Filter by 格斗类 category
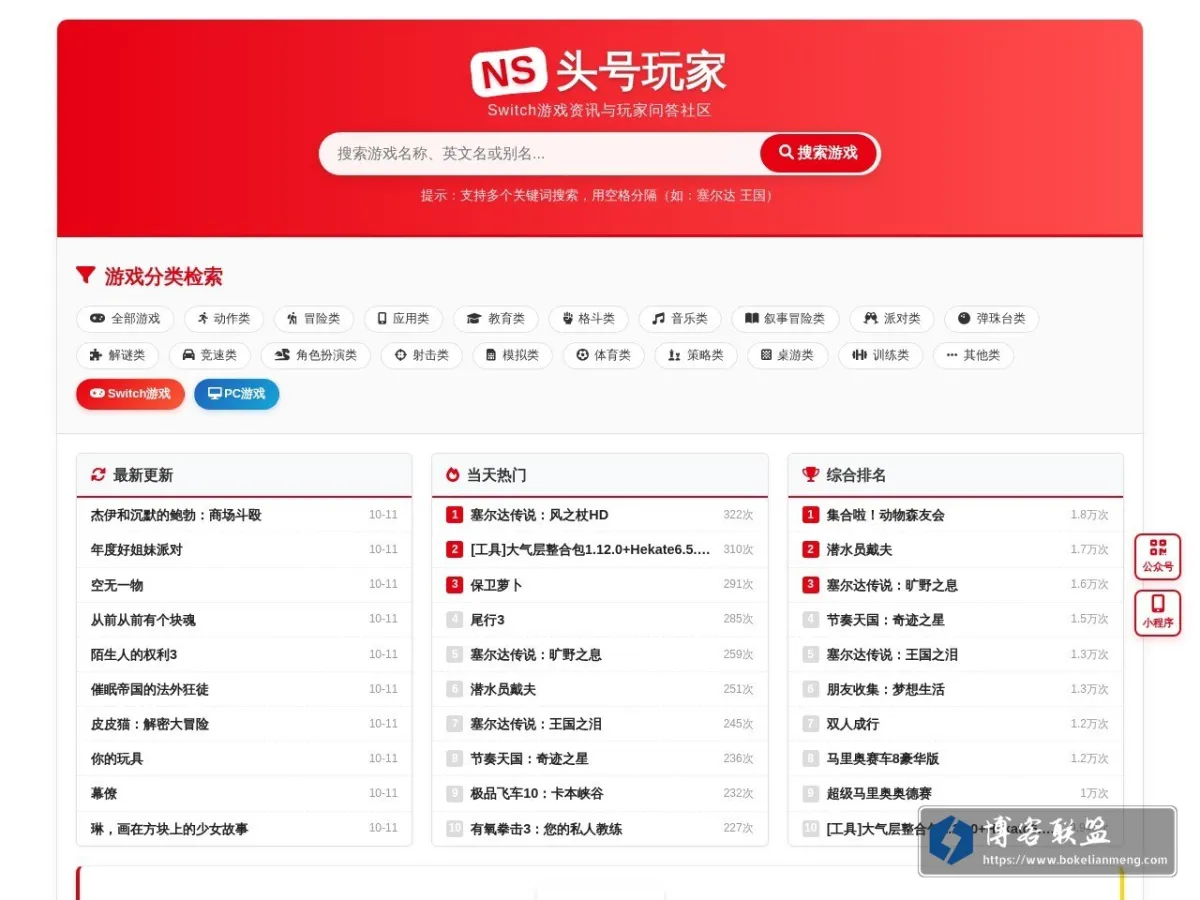 tap(588, 319)
